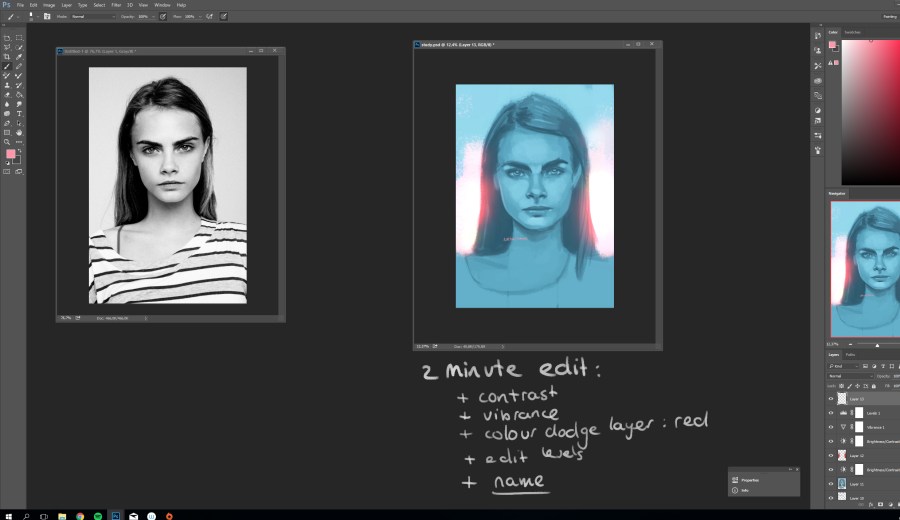Select the Type tool
The image size is (900, 520).
click(x=19, y=113)
